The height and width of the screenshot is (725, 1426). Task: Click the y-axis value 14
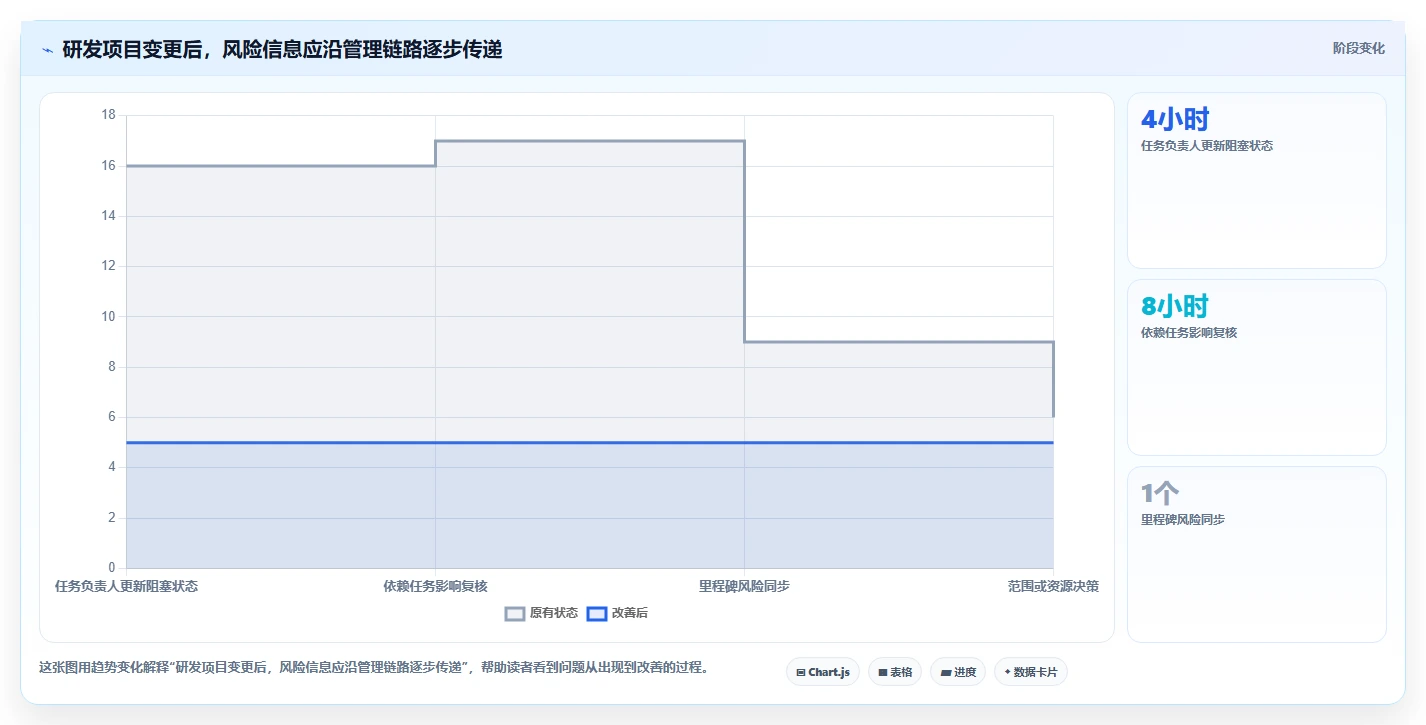(x=109, y=216)
